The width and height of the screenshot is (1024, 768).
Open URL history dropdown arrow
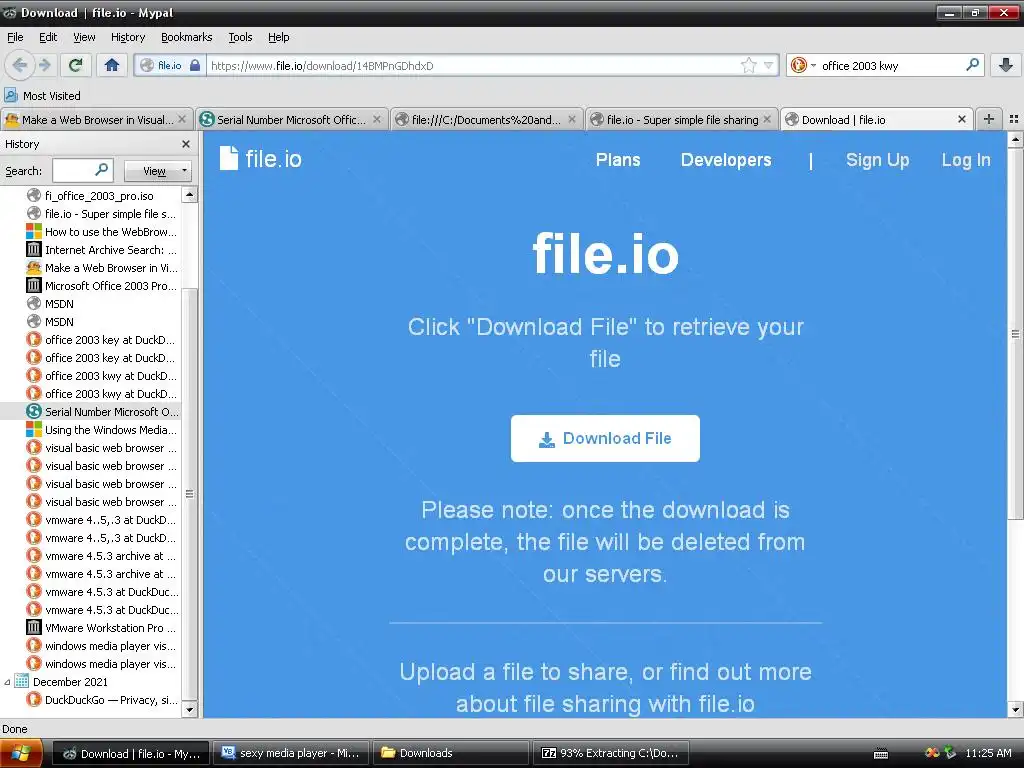[769, 65]
